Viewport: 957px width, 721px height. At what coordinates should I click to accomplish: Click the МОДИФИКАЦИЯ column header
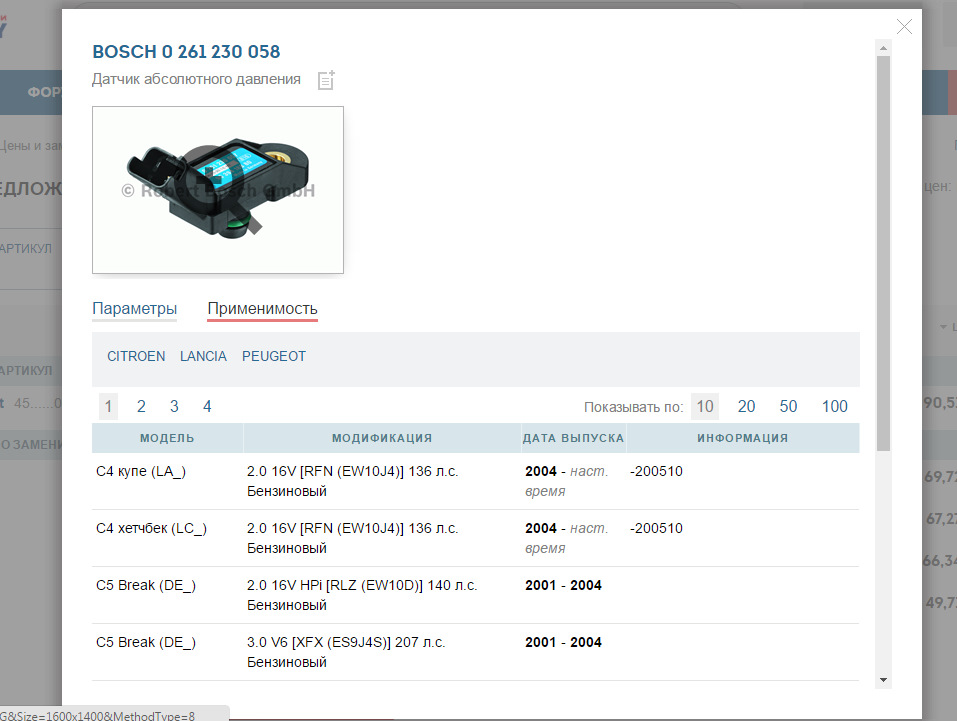382,438
